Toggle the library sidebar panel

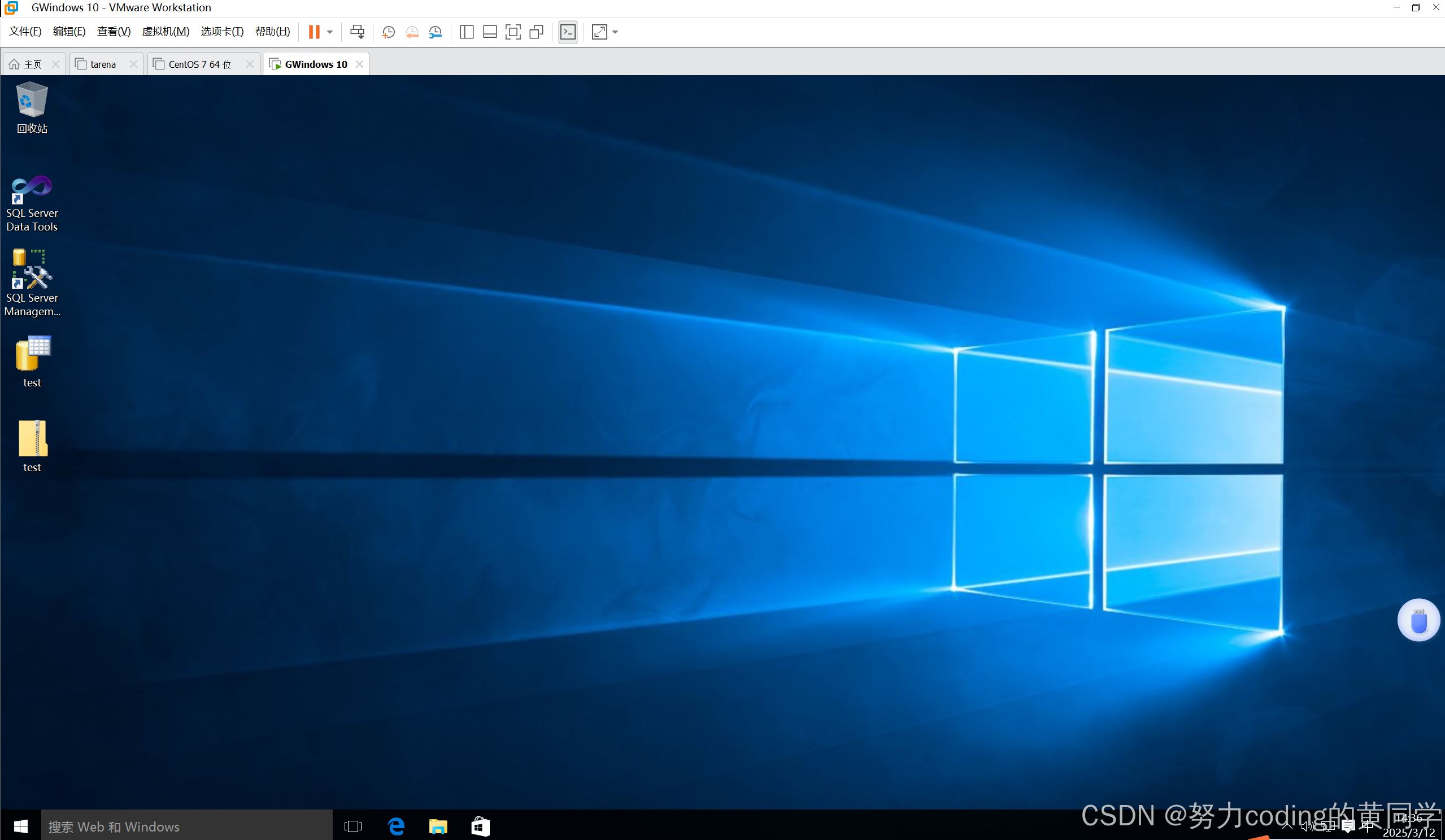click(x=466, y=32)
